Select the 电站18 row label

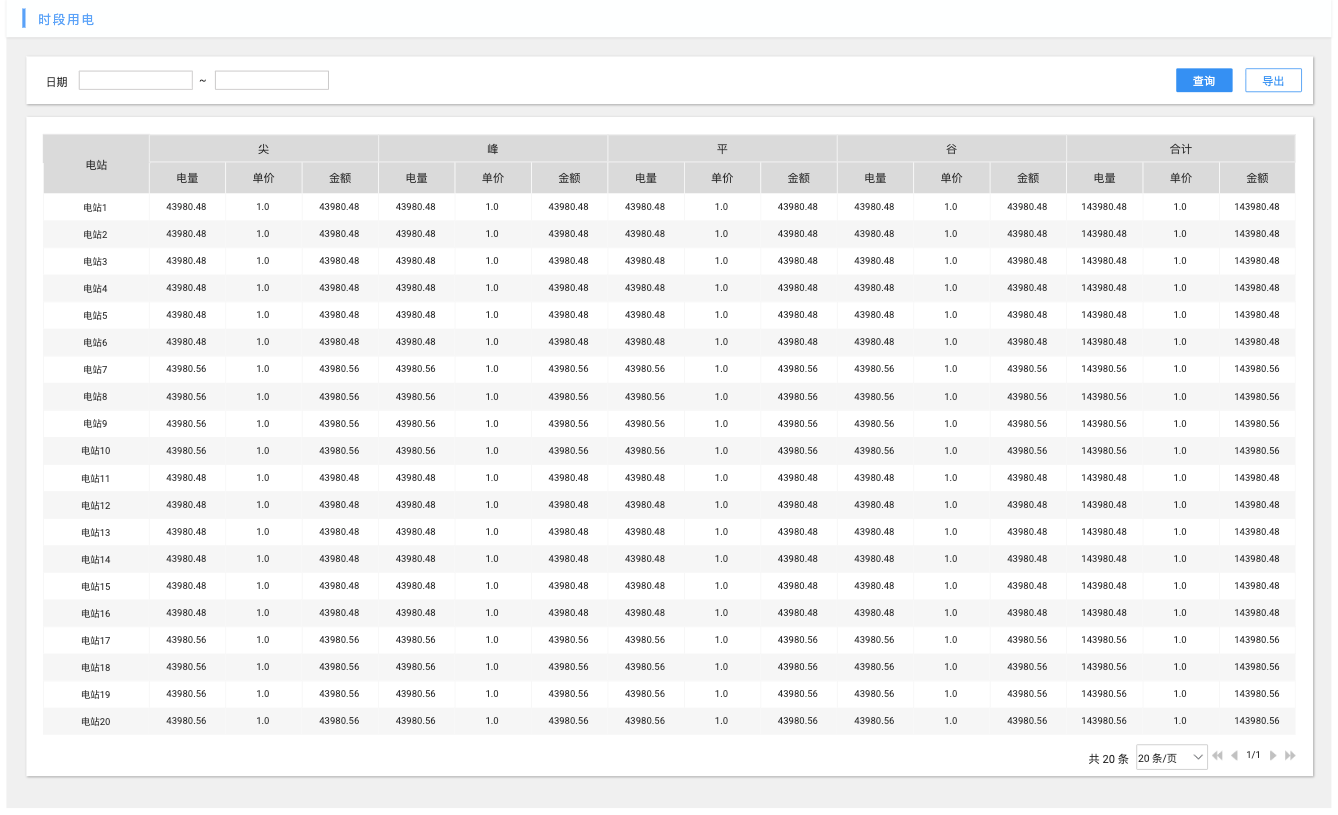tap(96, 668)
